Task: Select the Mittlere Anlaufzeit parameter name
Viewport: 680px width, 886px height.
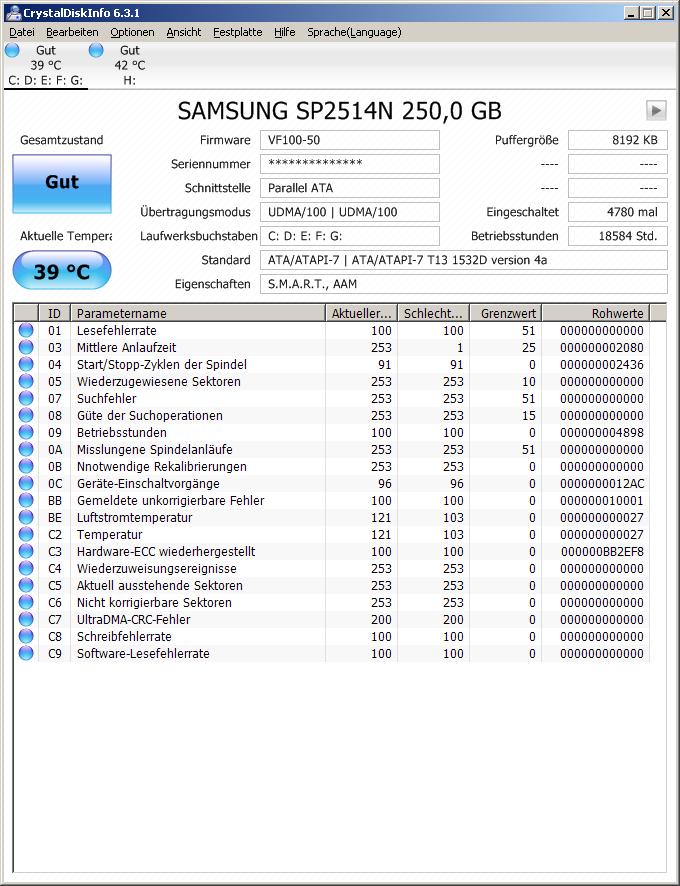Action: (x=127, y=348)
